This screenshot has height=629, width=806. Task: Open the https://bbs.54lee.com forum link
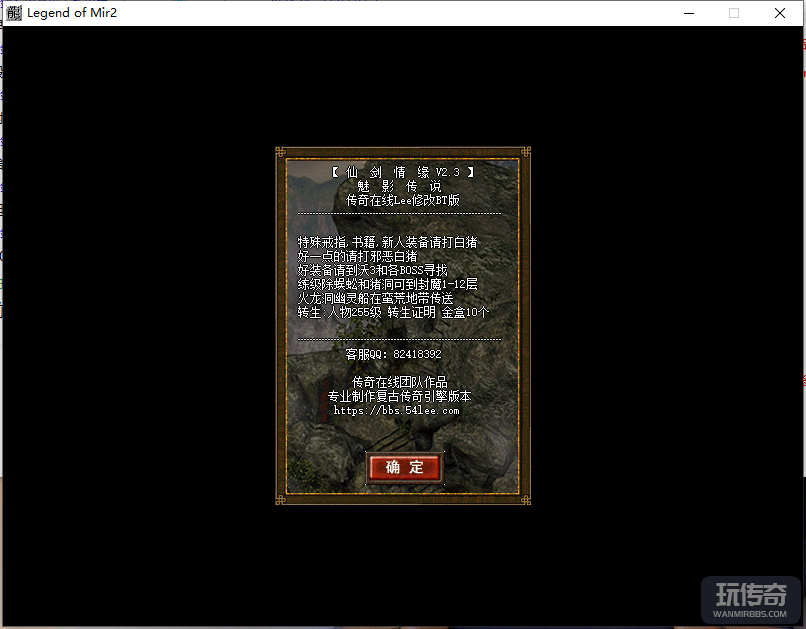(x=396, y=411)
